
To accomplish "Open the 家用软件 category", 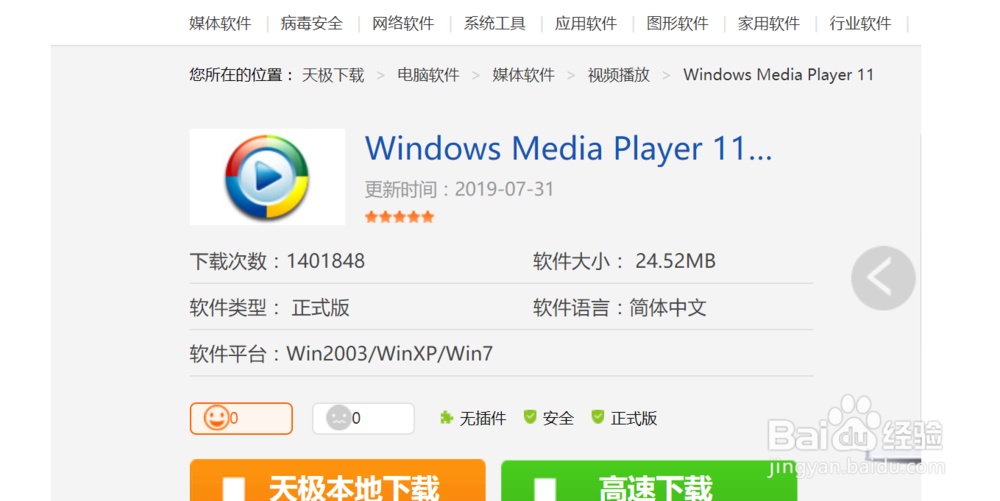I will [x=768, y=24].
